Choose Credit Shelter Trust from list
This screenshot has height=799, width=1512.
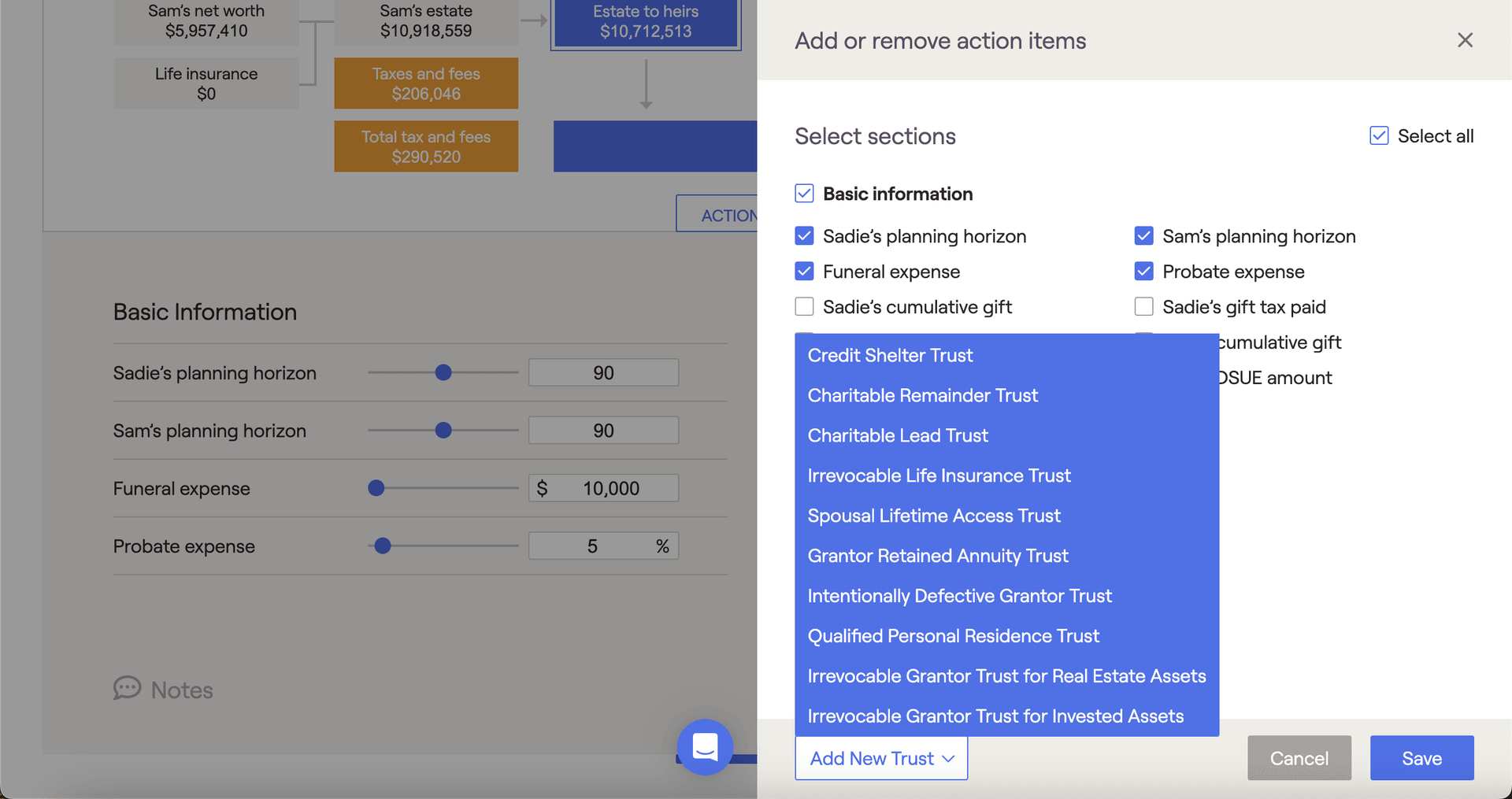tap(890, 356)
